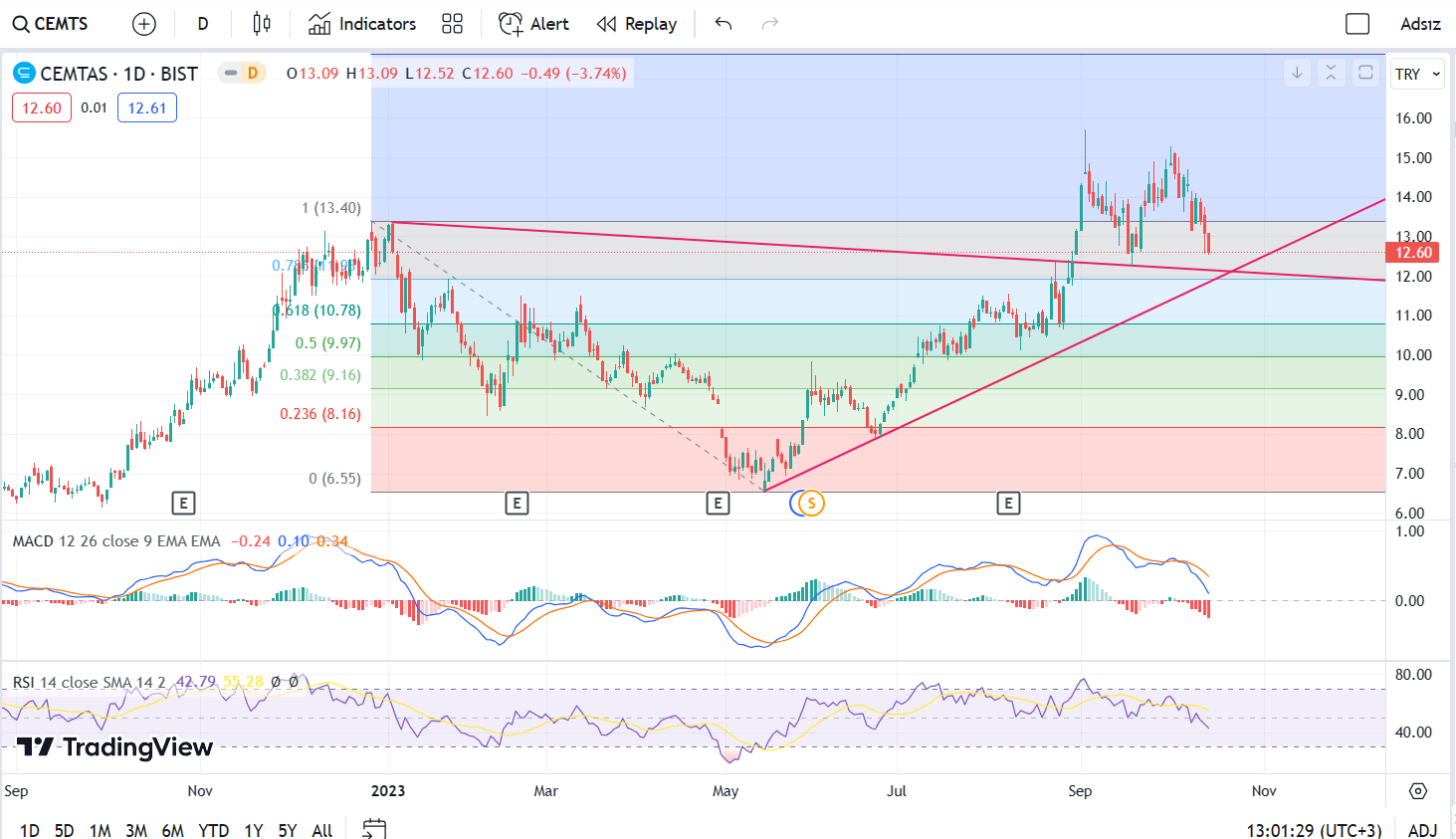Image resolution: width=1456 pixels, height=839 pixels.
Task: Click the earnings E marker near August
Action: click(x=1008, y=504)
